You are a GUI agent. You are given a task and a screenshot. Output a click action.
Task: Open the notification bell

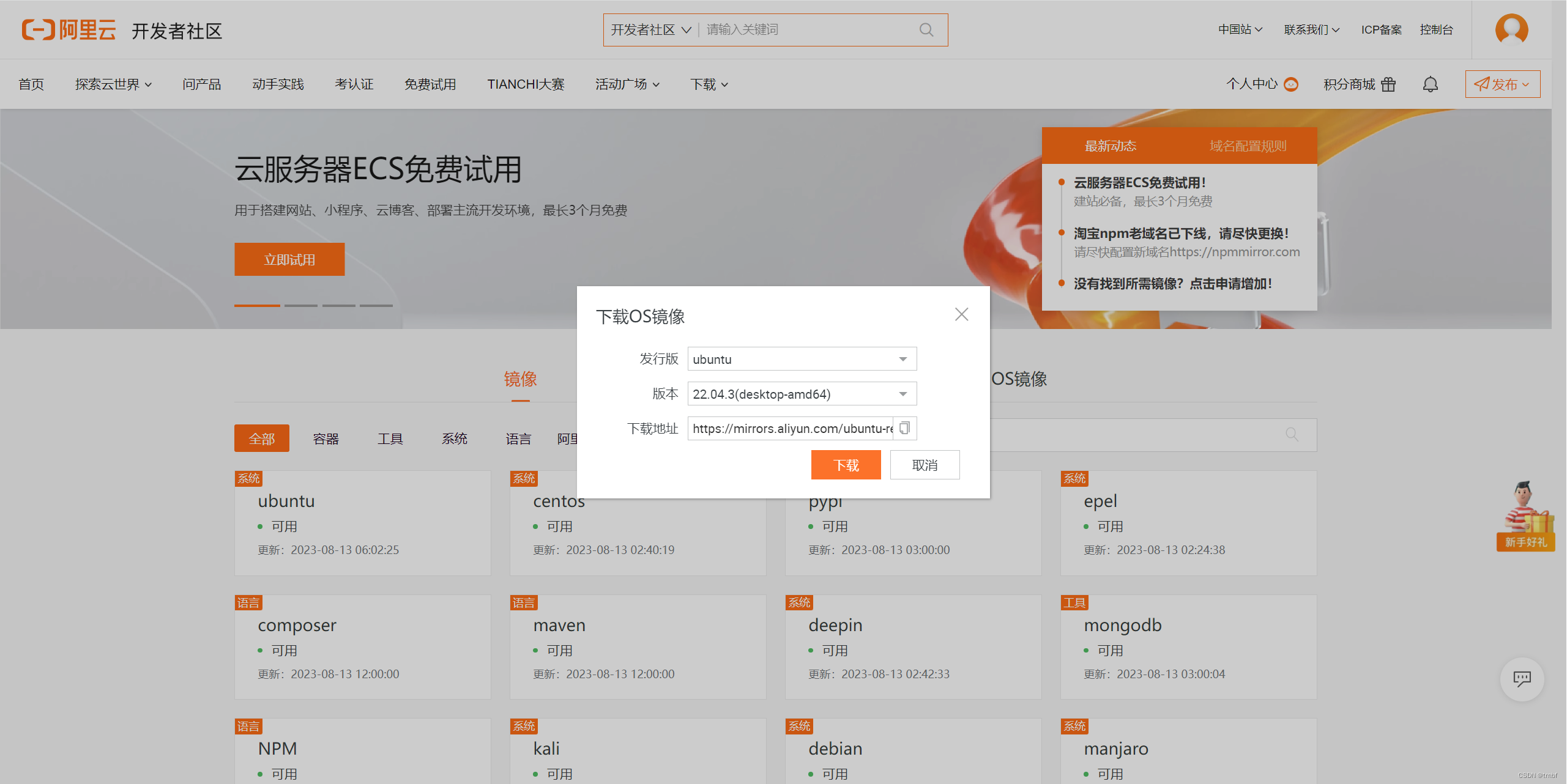pos(1430,84)
